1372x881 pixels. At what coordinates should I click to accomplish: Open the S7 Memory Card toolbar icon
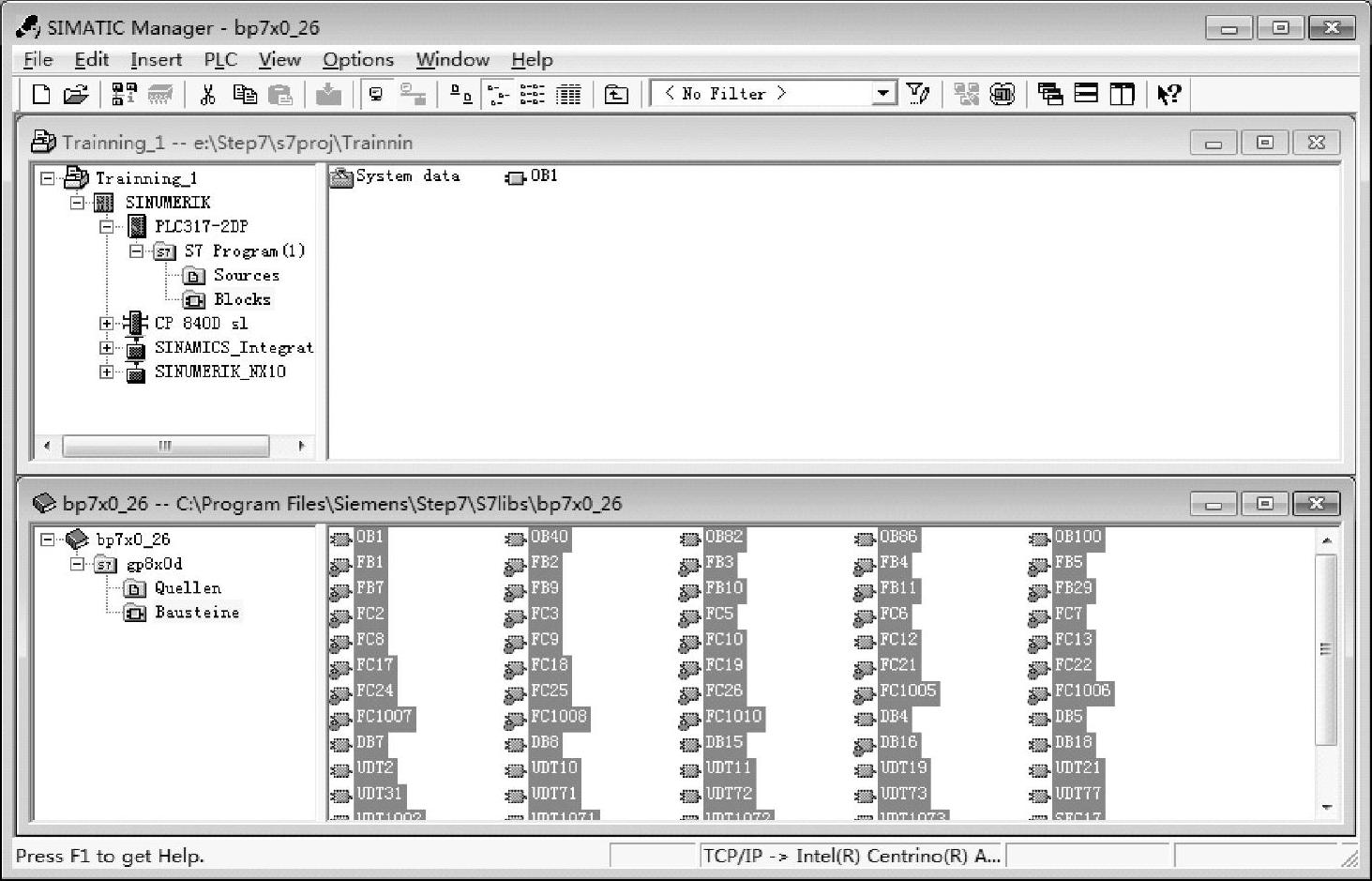point(160,94)
